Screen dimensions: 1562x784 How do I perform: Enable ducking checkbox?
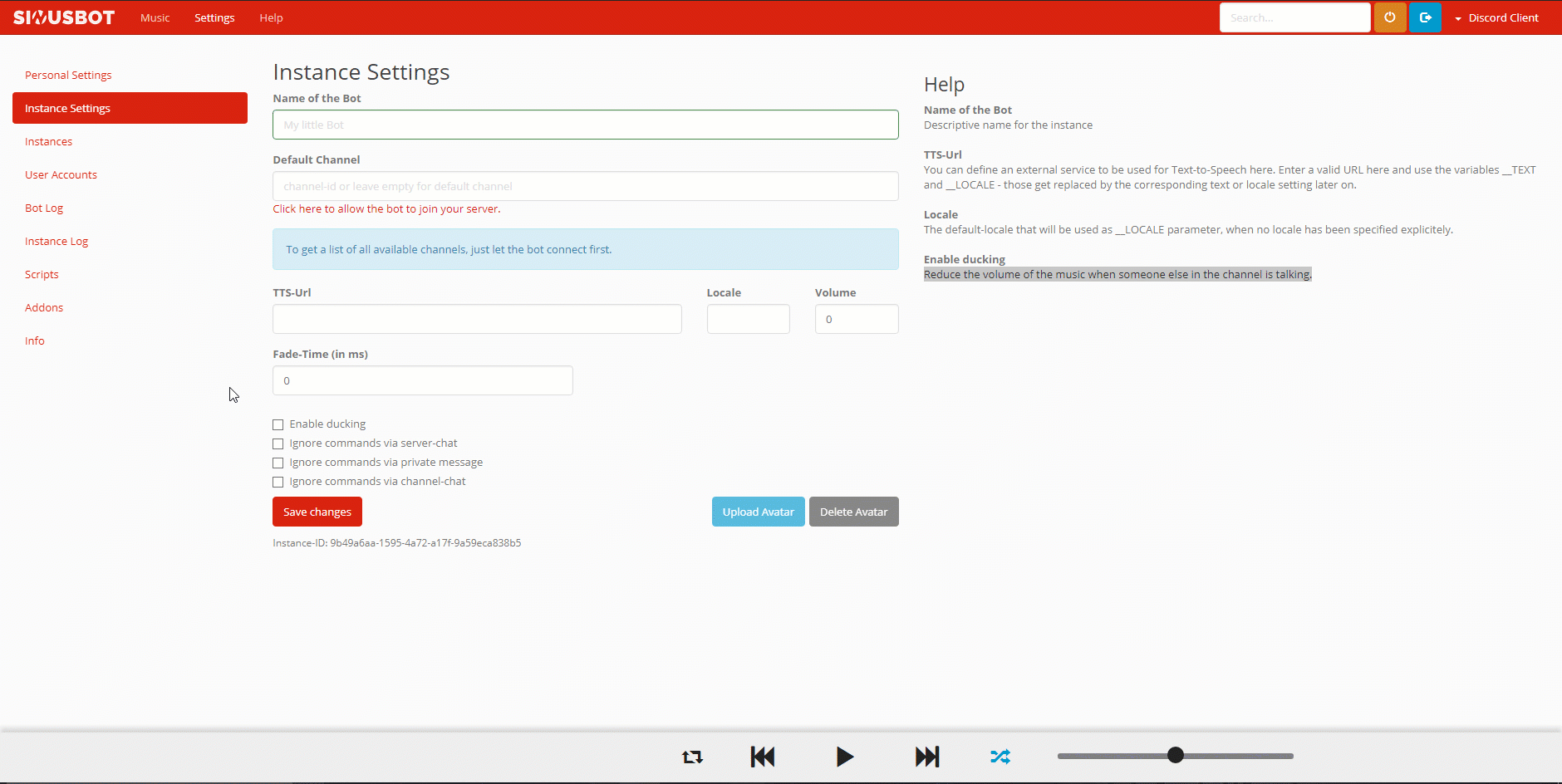(278, 424)
